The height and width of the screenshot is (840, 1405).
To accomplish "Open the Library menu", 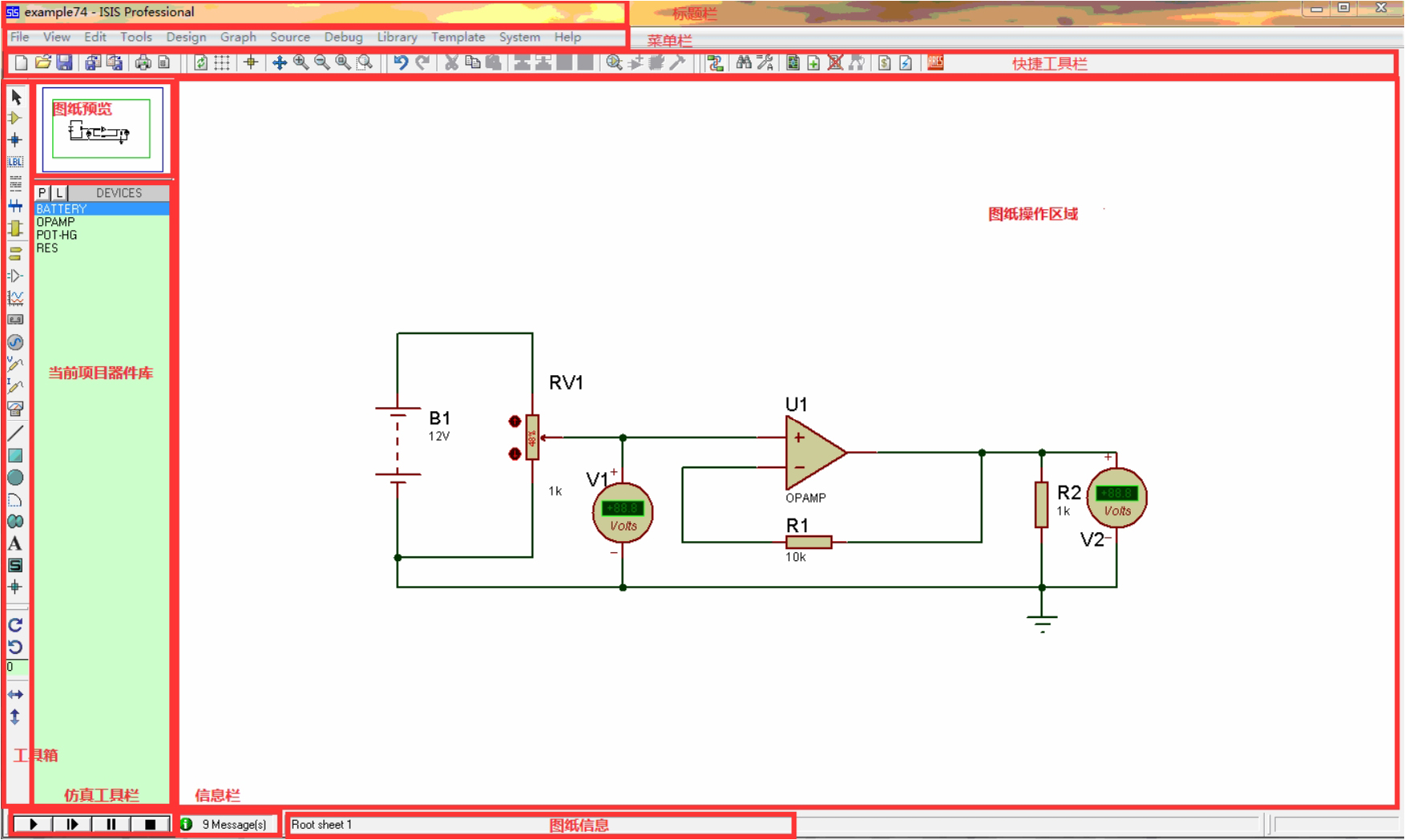I will click(397, 37).
